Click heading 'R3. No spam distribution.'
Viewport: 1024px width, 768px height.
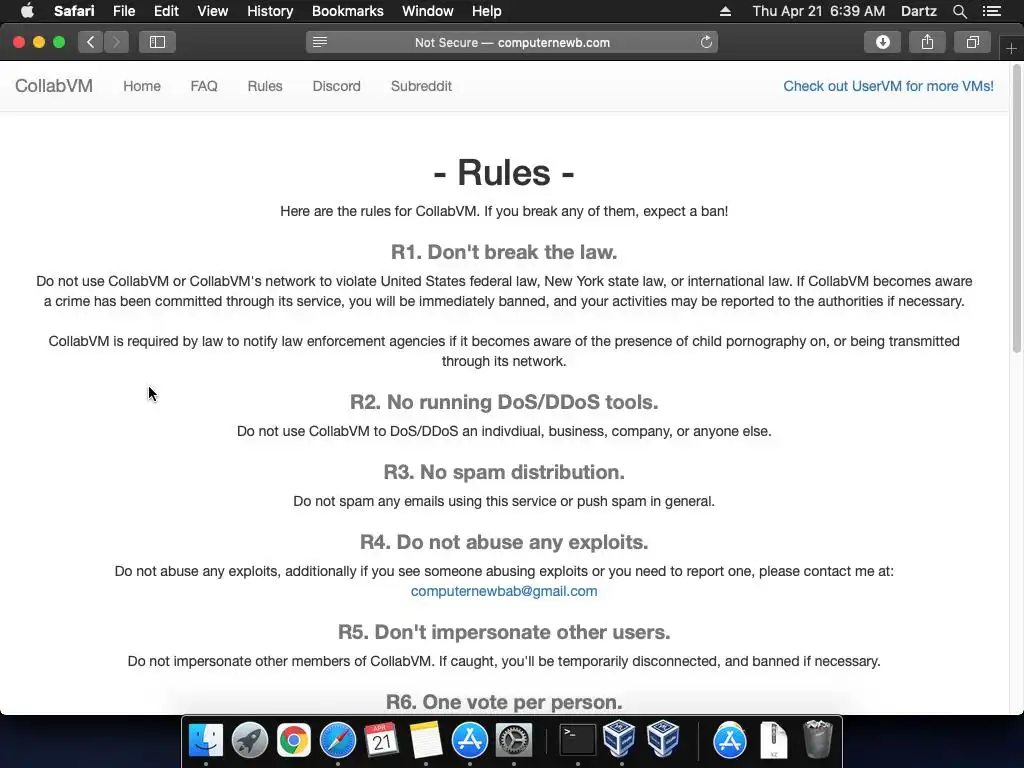[x=504, y=472]
